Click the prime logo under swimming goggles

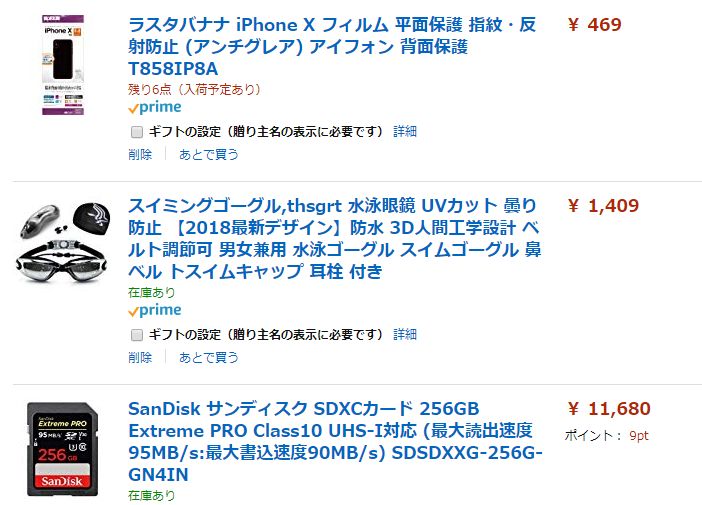point(155,311)
